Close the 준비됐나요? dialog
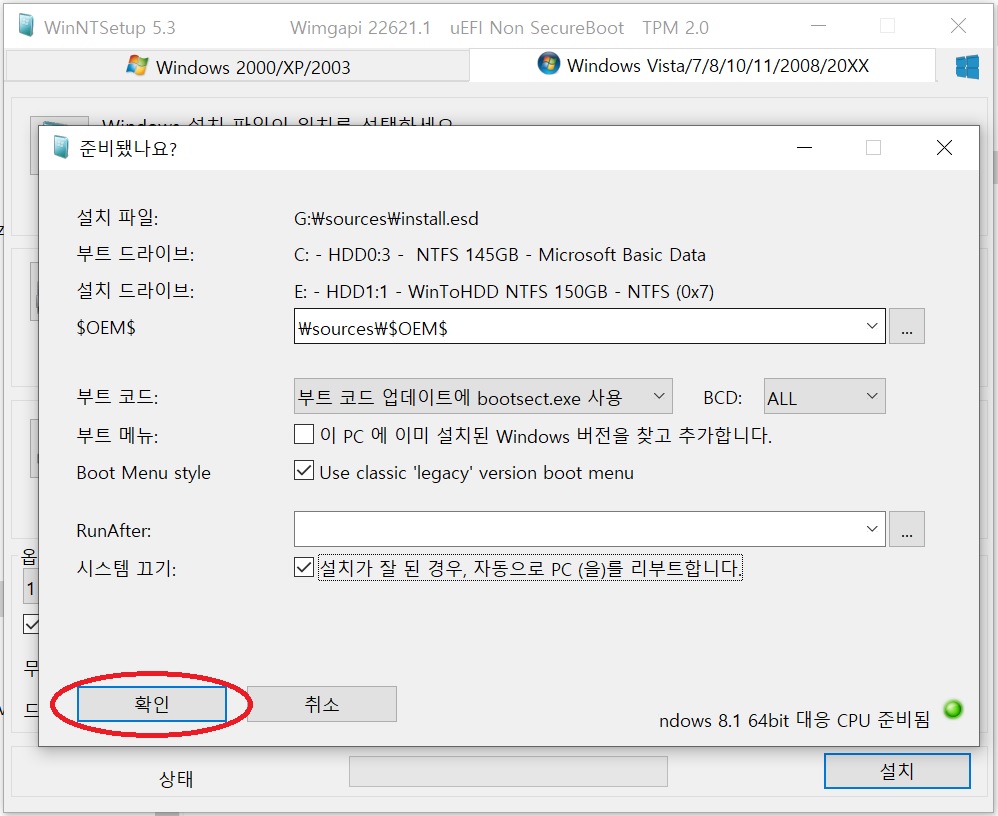Image resolution: width=998 pixels, height=816 pixels. [944, 148]
